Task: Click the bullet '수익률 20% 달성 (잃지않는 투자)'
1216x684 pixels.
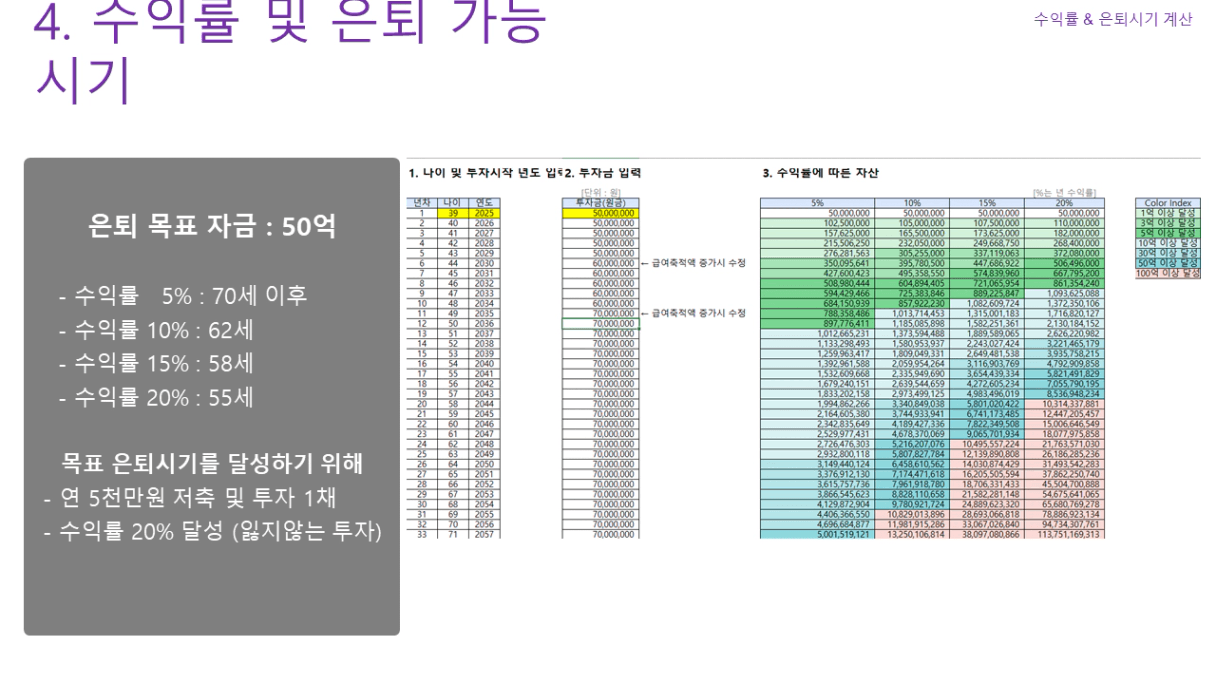Action: coord(213,532)
